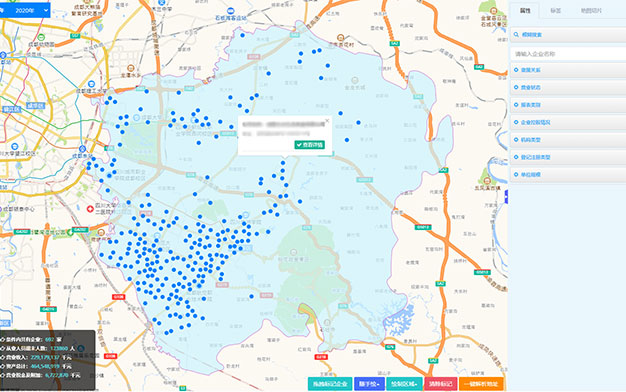This screenshot has height=392, width=626.
Task: Click the plus icon beside 机构类型
Action: pyautogui.click(x=516, y=140)
